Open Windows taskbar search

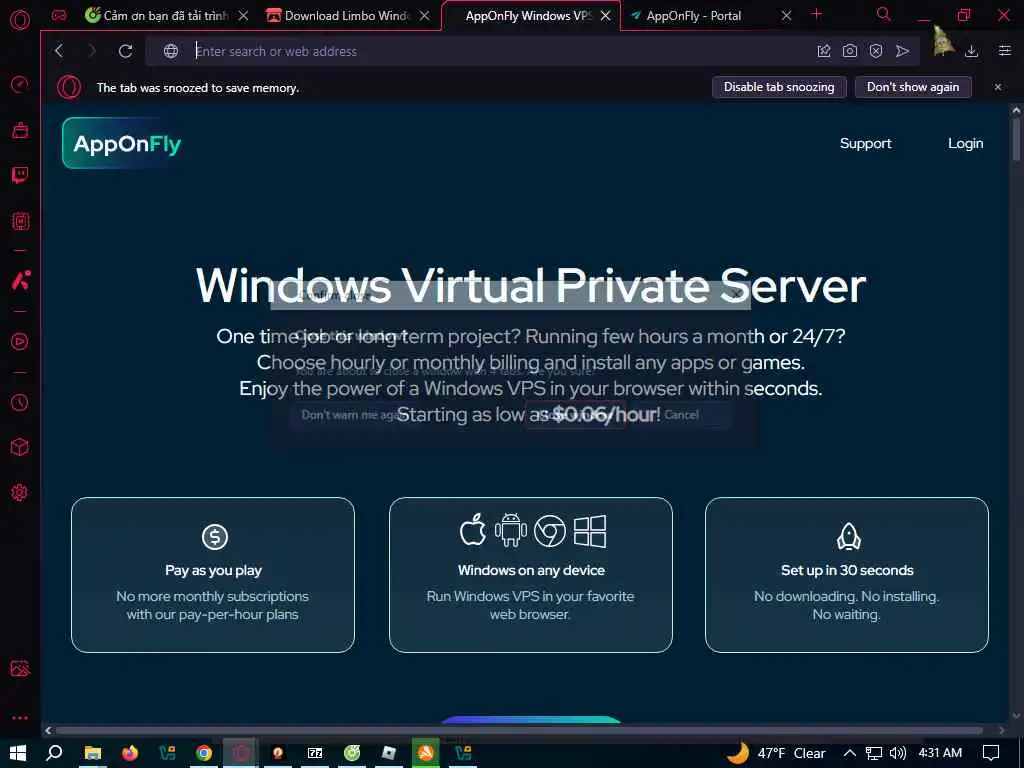(x=55, y=753)
